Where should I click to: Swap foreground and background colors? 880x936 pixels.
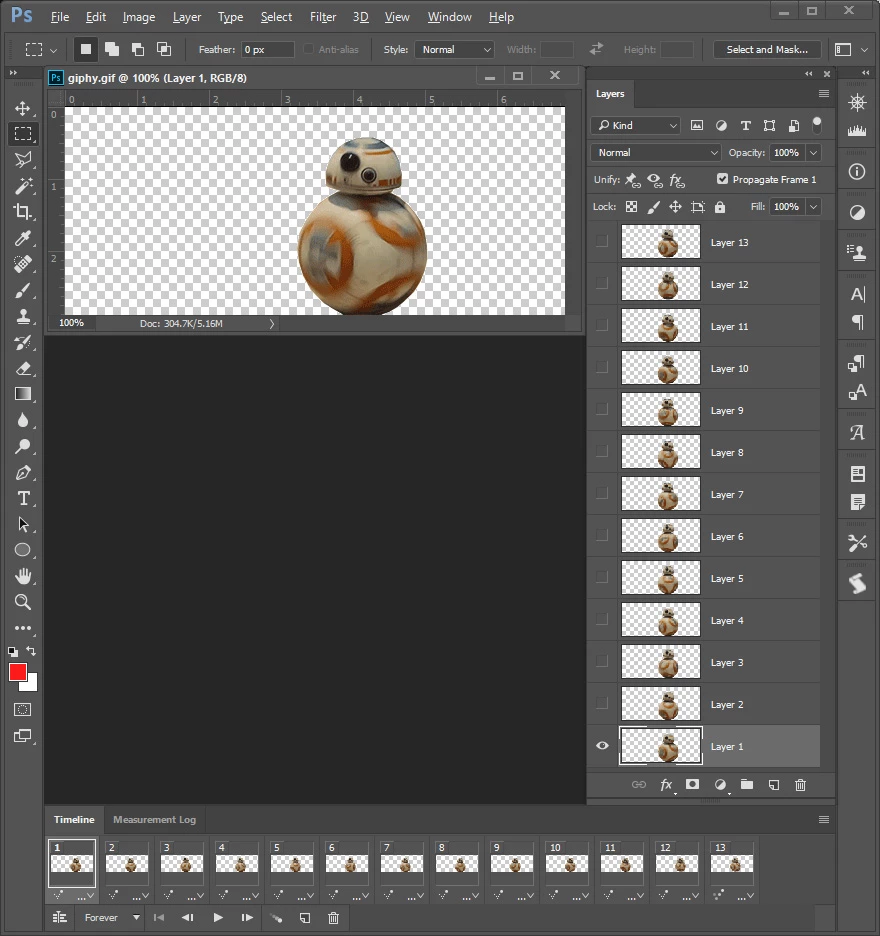tap(31, 651)
